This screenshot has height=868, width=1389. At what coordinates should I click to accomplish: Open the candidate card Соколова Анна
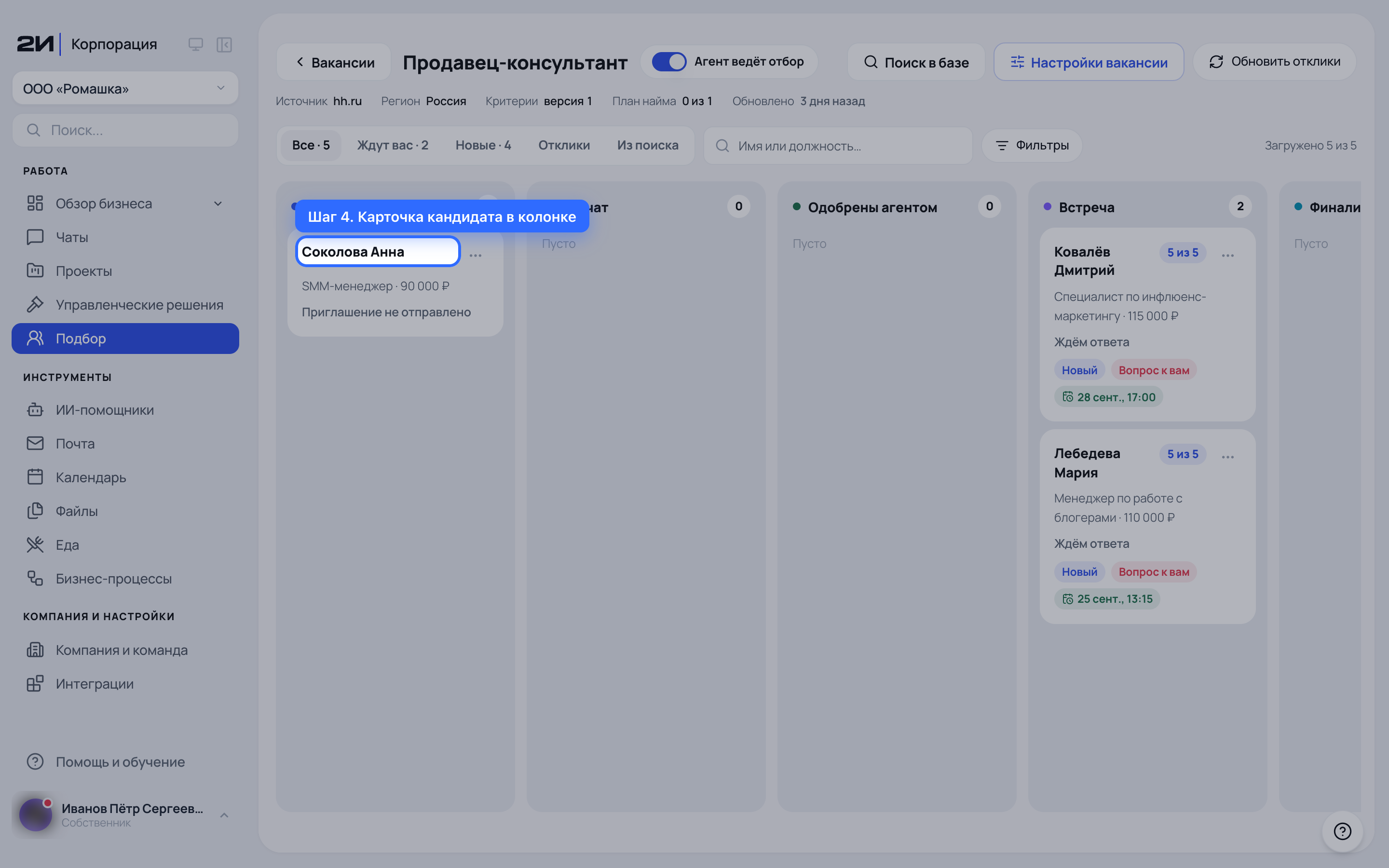pyautogui.click(x=378, y=251)
